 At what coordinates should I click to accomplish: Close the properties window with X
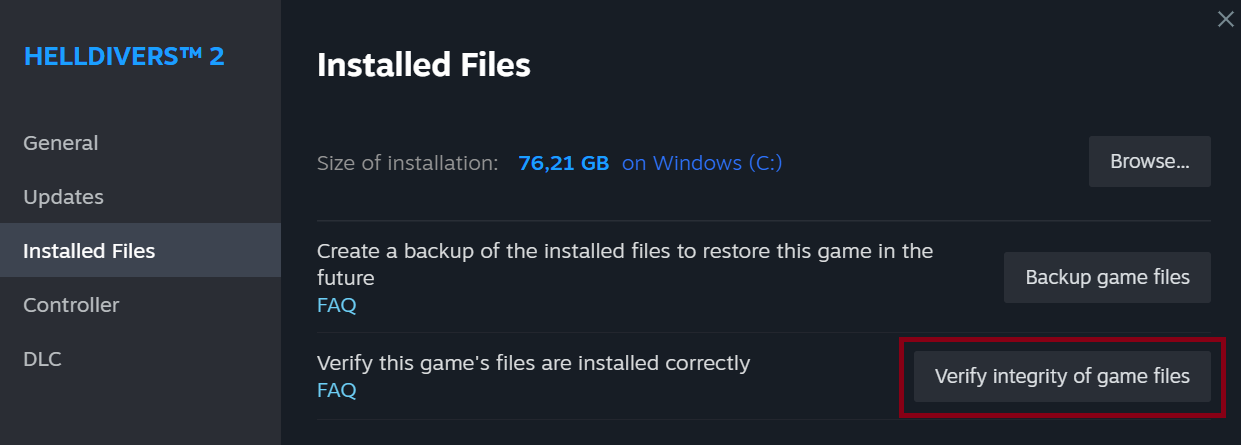click(1224, 18)
